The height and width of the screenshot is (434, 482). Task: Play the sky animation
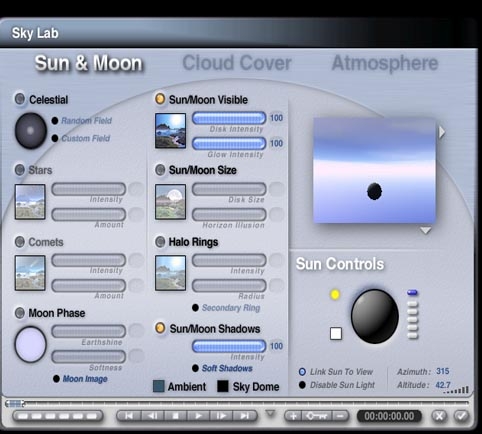(198, 416)
